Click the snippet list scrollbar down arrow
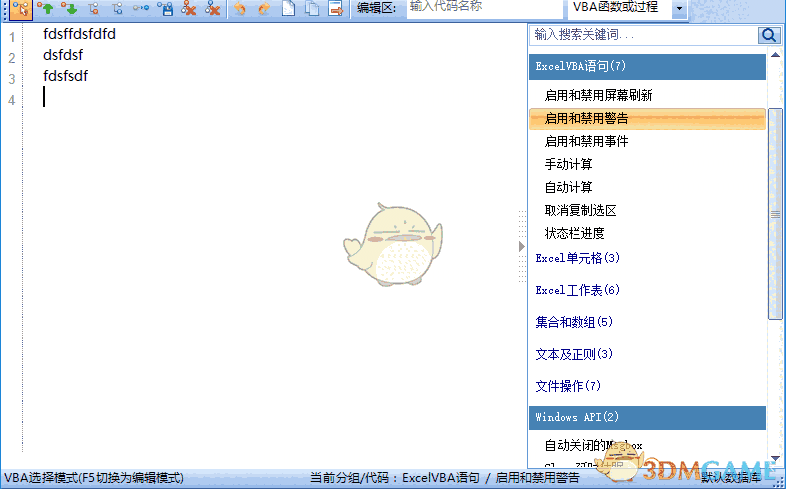The width and height of the screenshot is (787, 489). tap(775, 459)
